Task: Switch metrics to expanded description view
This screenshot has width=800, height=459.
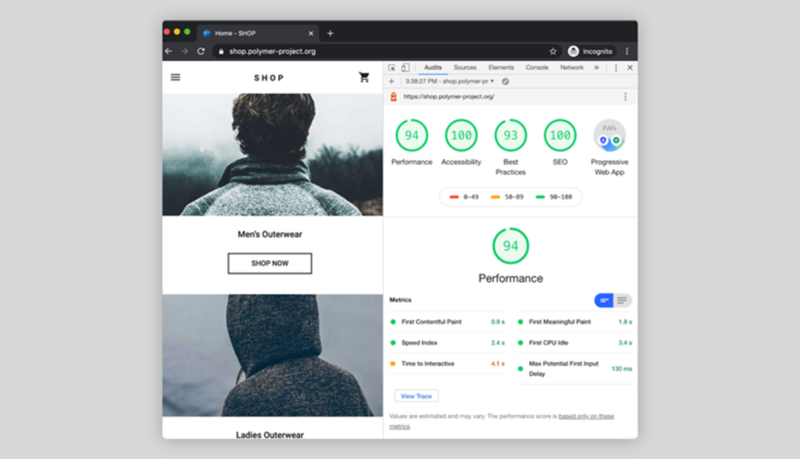Action: coord(622,300)
